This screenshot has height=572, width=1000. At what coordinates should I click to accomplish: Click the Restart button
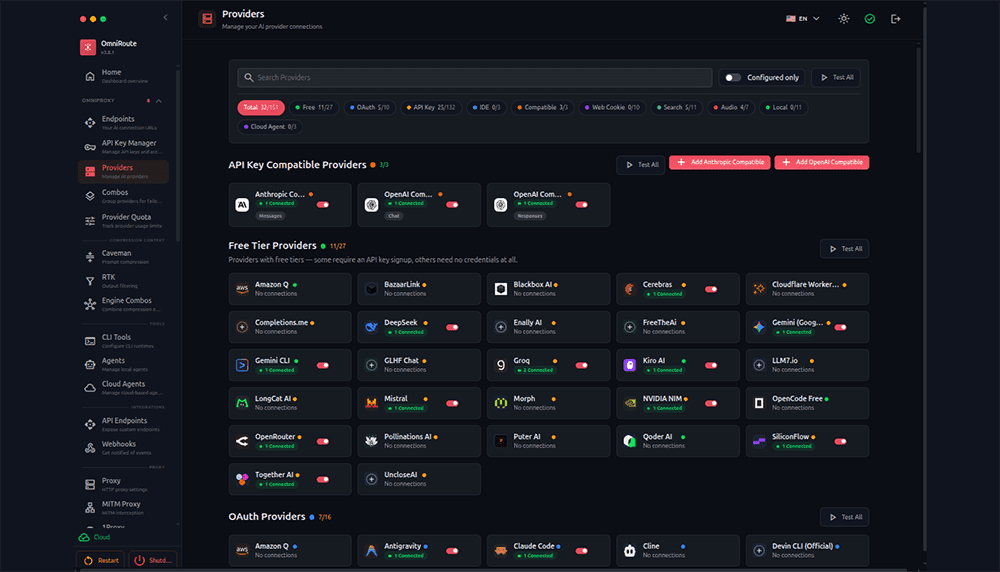point(101,561)
